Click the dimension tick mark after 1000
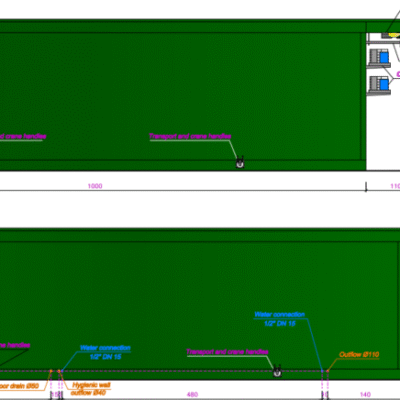 [366, 187]
